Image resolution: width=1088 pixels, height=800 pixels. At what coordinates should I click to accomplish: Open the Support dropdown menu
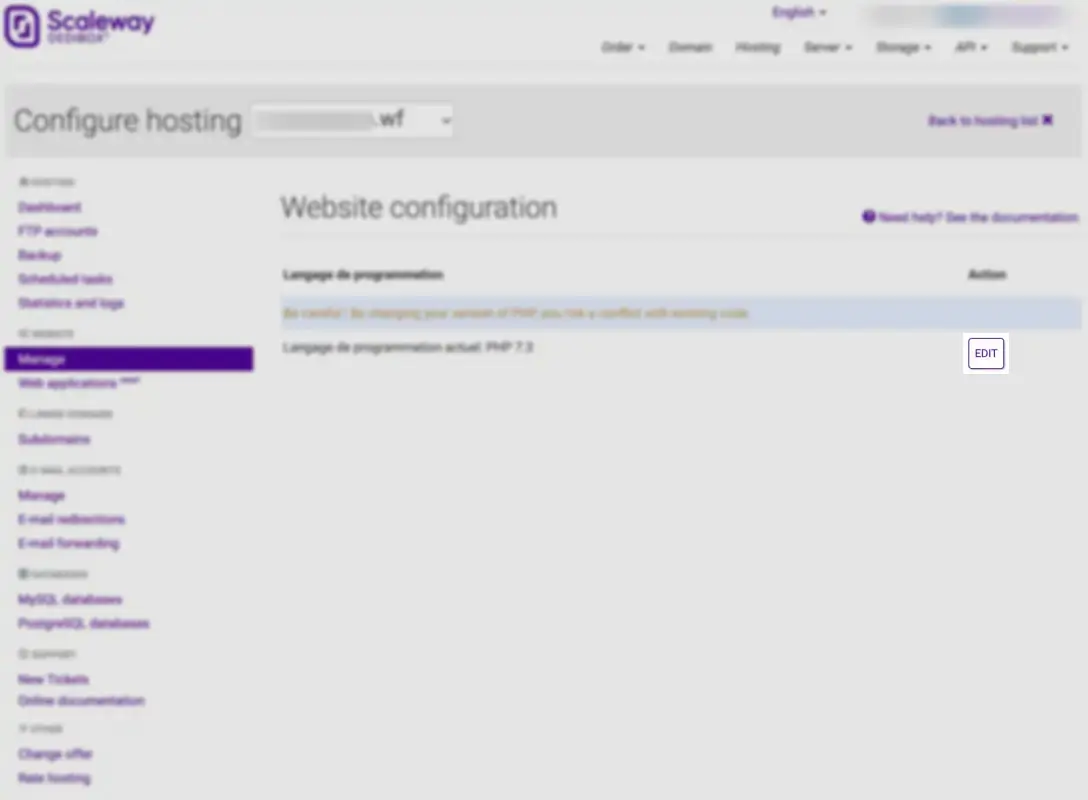[1039, 47]
